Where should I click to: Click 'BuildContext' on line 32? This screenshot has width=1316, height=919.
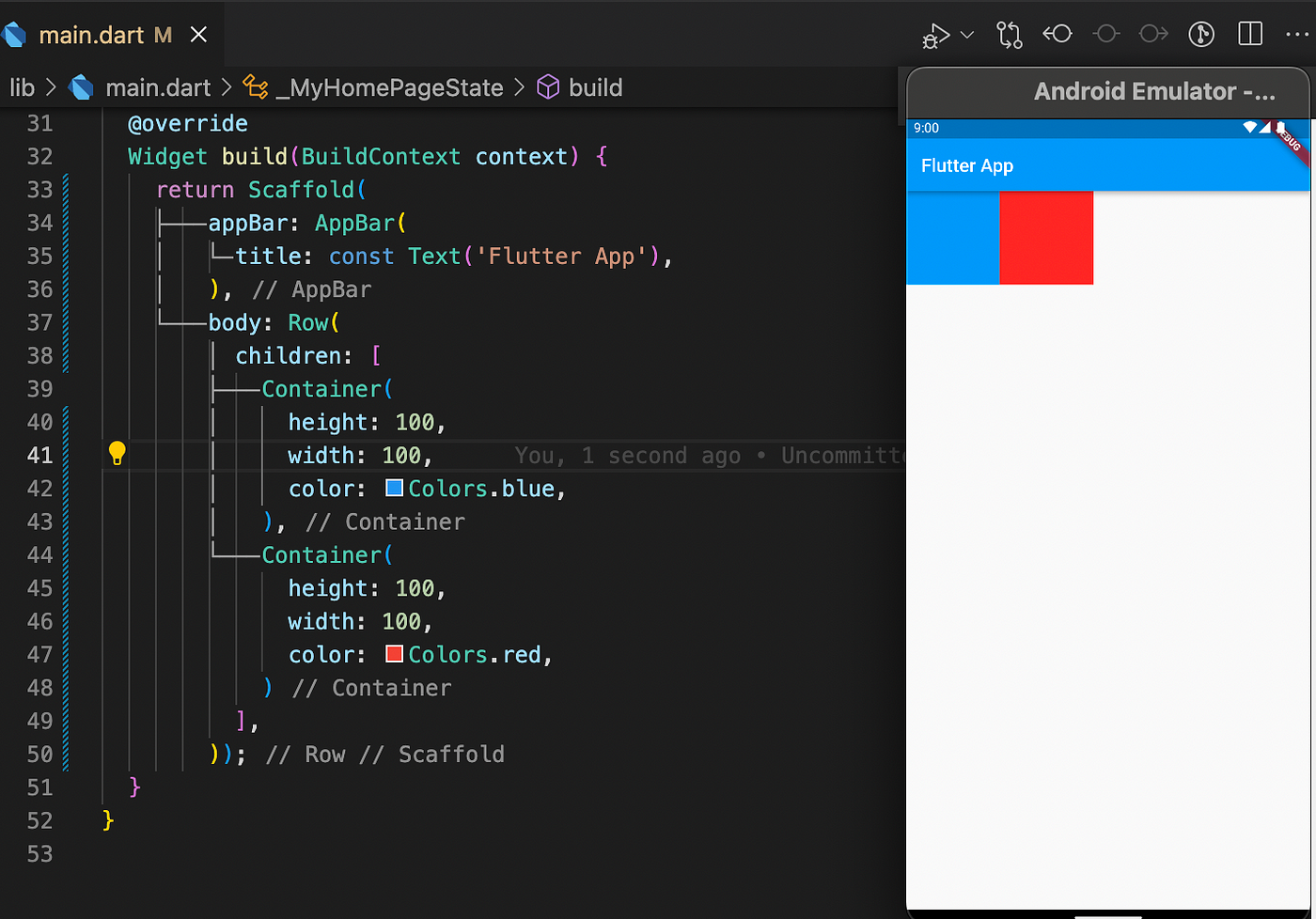[x=381, y=156]
